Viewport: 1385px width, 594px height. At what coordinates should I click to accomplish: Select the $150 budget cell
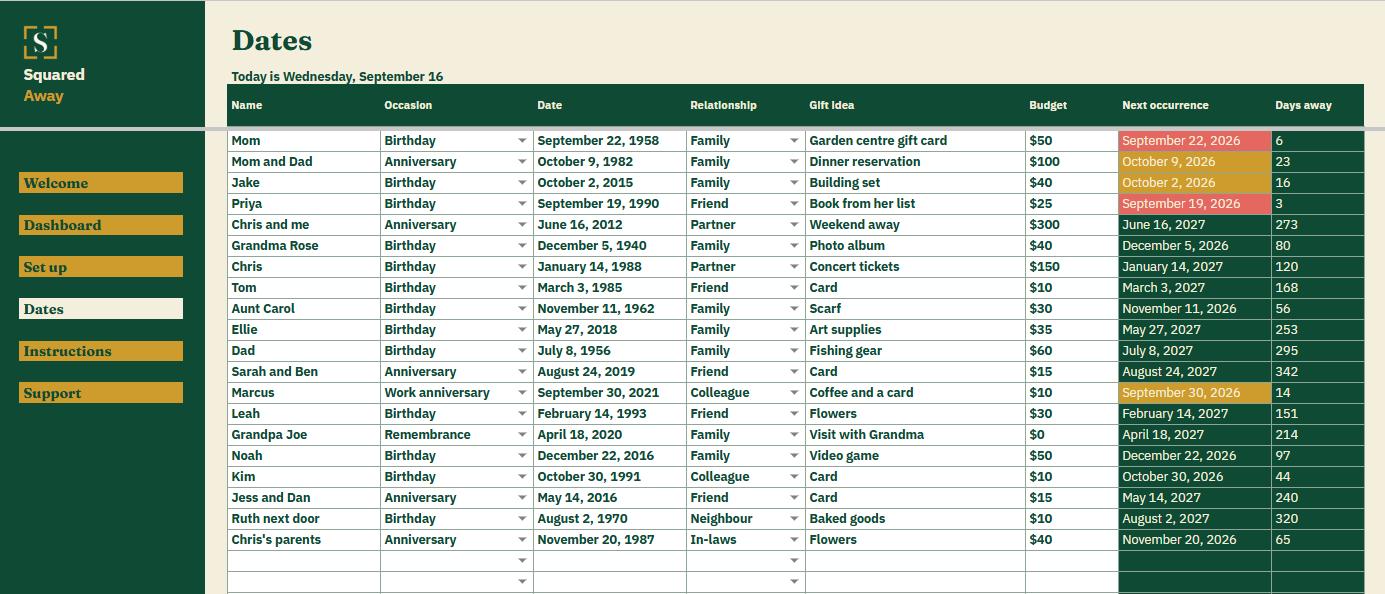pos(1072,267)
